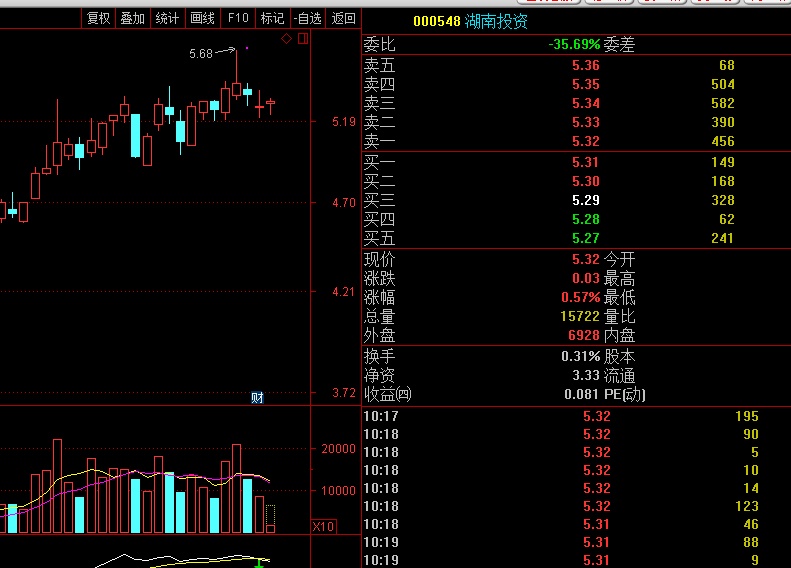Click the 卖一 ask price 5.32

coord(585,141)
